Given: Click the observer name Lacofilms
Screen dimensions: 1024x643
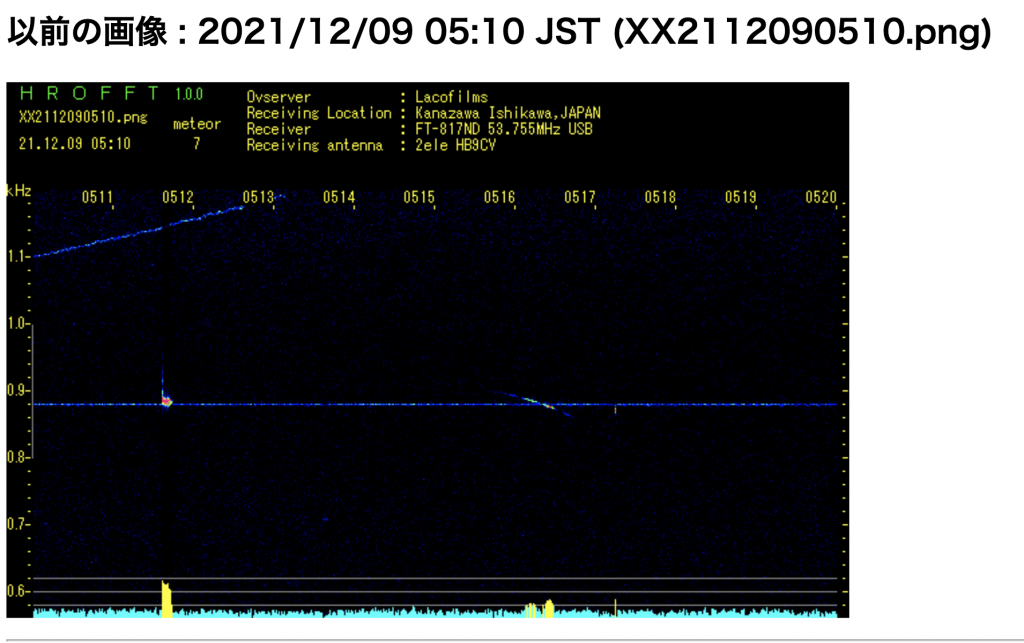Looking at the screenshot, I should click(451, 97).
